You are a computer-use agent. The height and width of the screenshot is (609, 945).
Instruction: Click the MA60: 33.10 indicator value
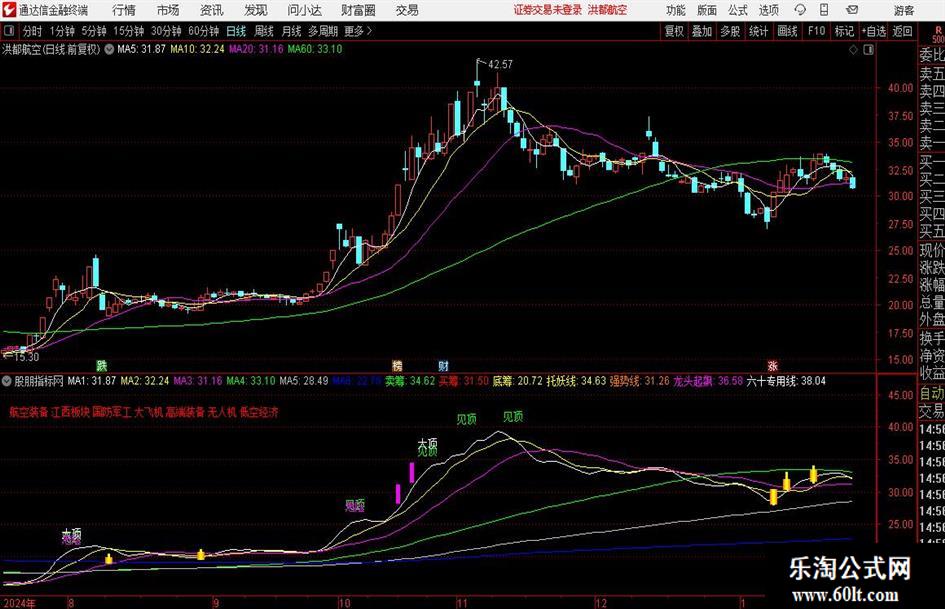(x=315, y=49)
